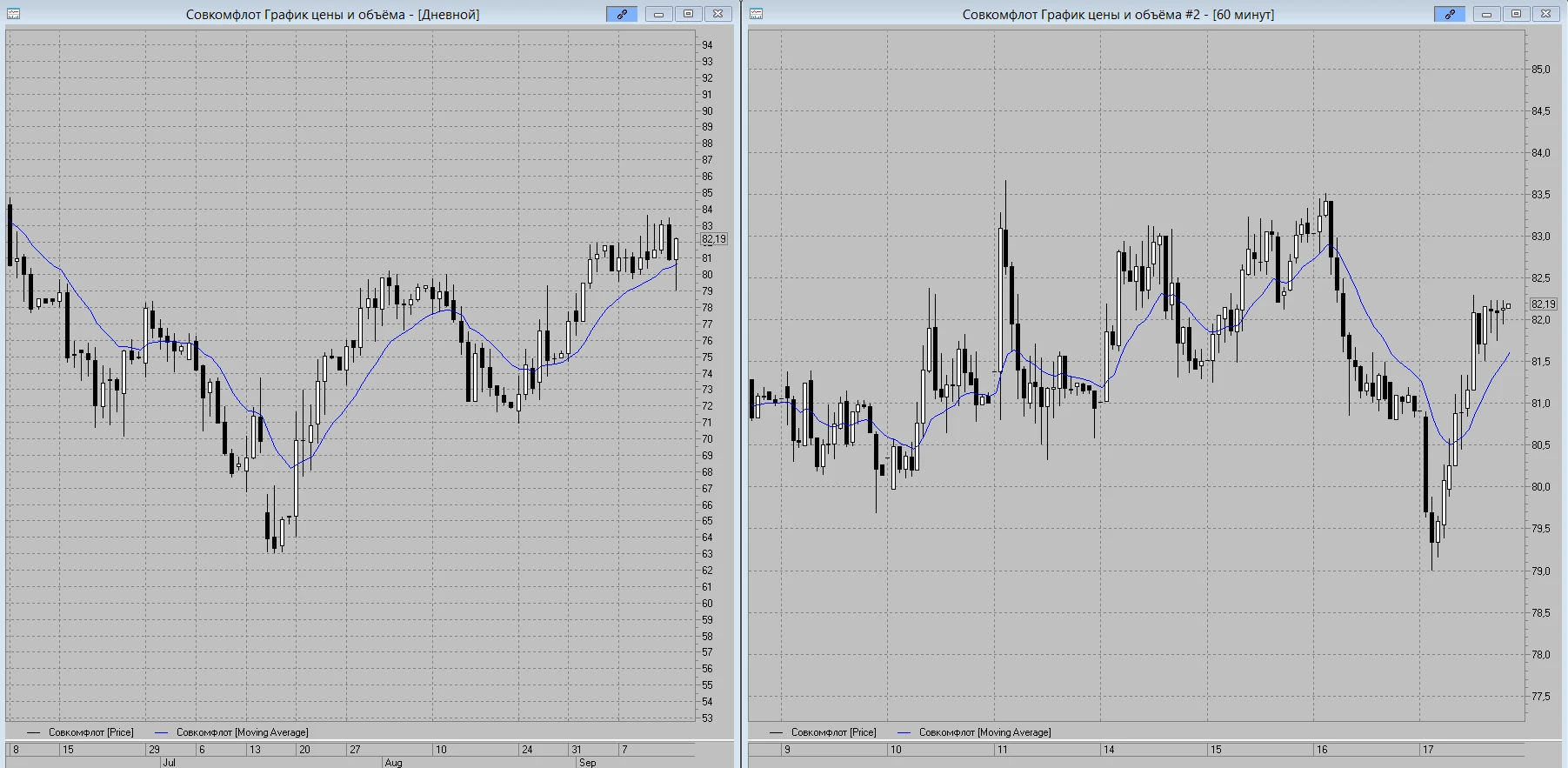Click the date label 17 on the 60 минут time axis

pos(1428,750)
